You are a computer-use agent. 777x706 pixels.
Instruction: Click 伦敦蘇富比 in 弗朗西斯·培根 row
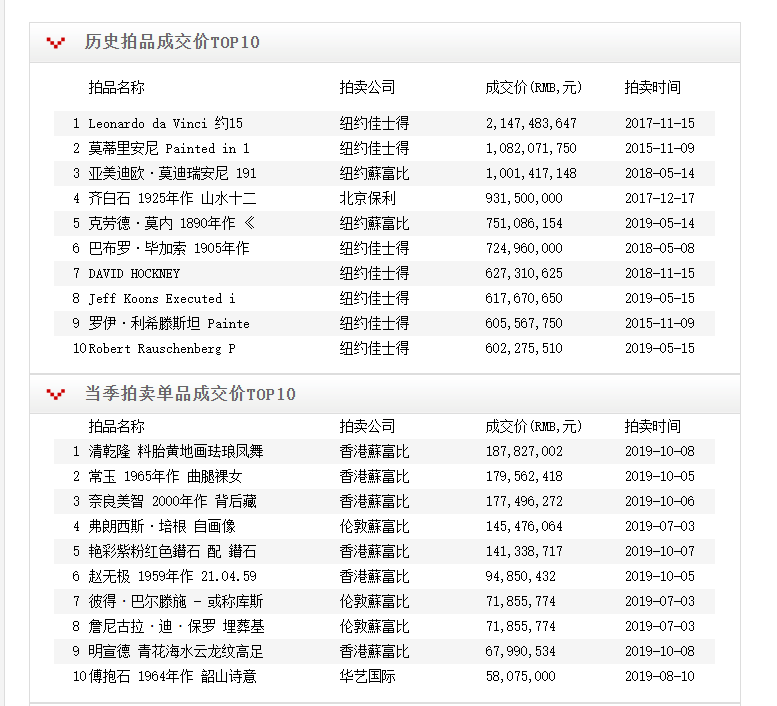coord(374,526)
